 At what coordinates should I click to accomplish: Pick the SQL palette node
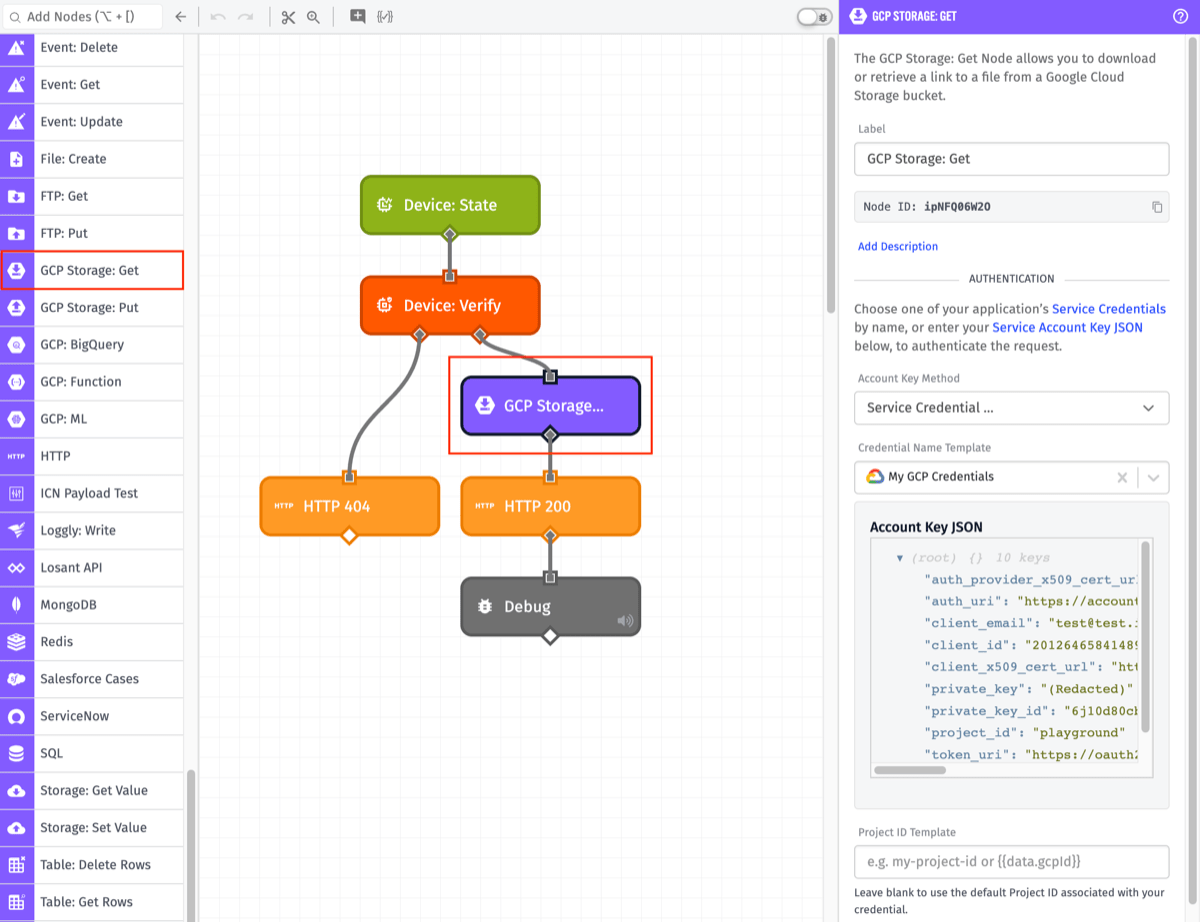92,753
